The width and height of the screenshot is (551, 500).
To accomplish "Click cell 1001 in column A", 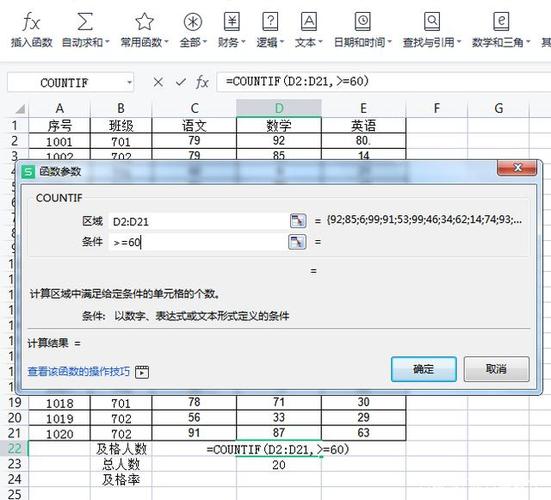I will [x=59, y=142].
